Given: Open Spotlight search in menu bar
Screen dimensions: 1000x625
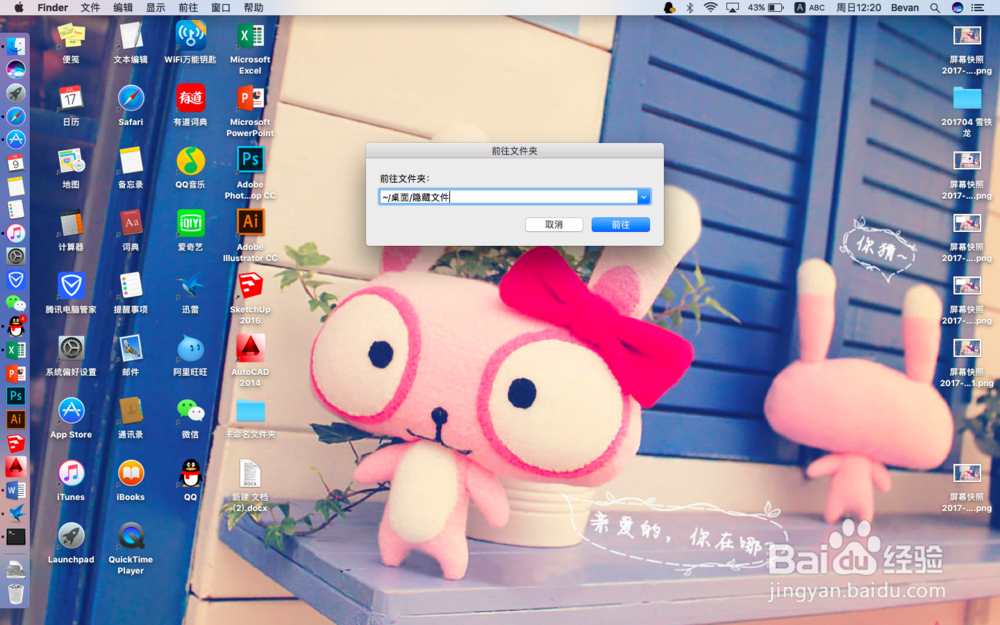Looking at the screenshot, I should (x=934, y=8).
